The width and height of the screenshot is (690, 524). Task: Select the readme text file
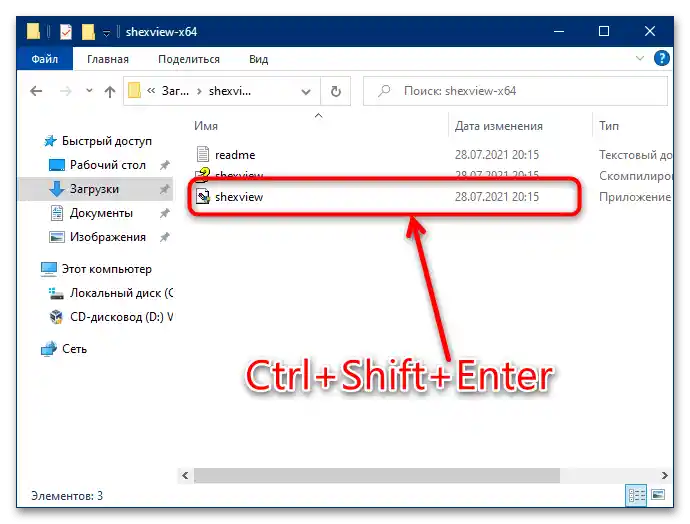tap(235, 155)
